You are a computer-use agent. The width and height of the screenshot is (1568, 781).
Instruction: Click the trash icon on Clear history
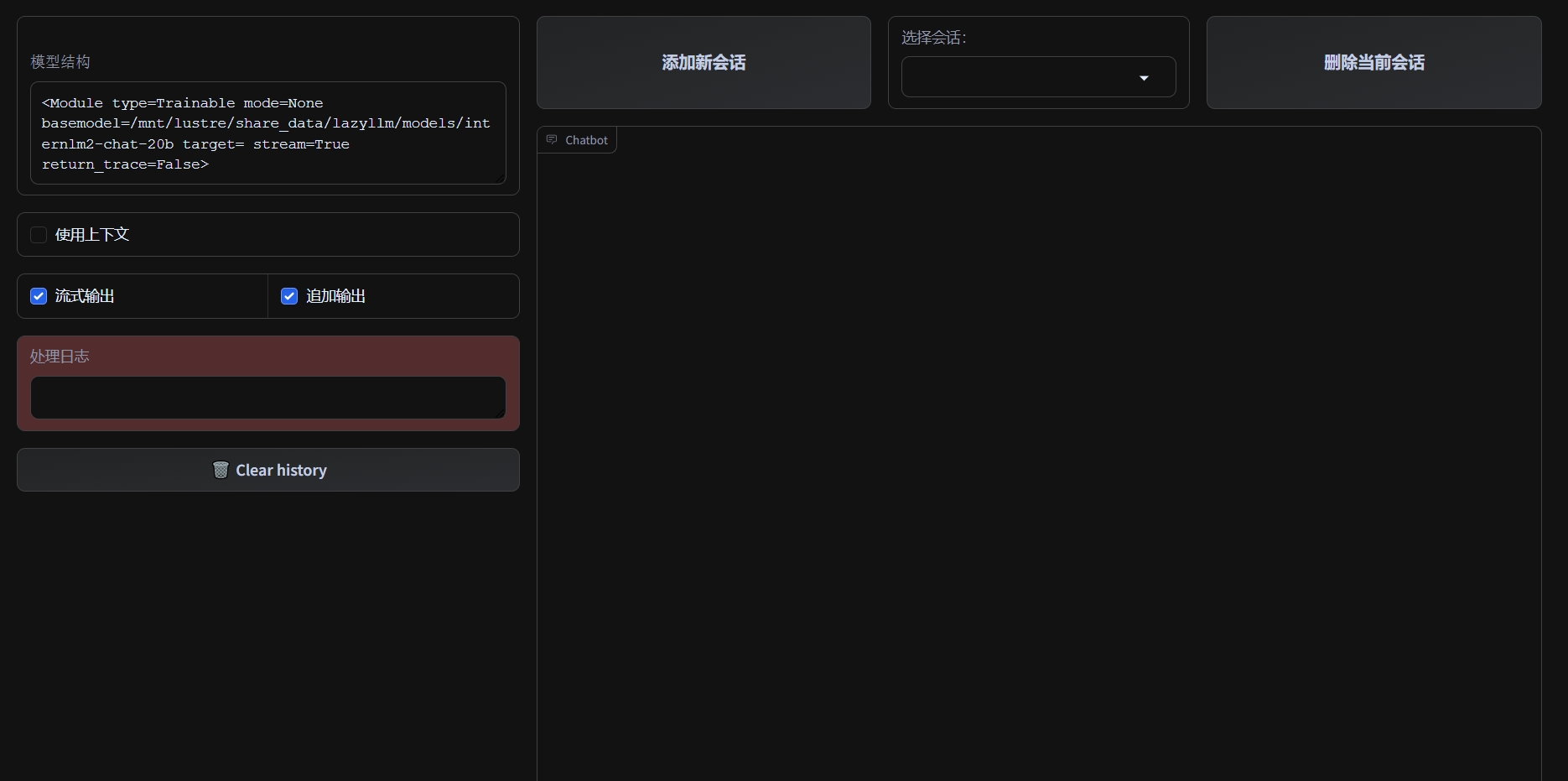pyautogui.click(x=221, y=470)
